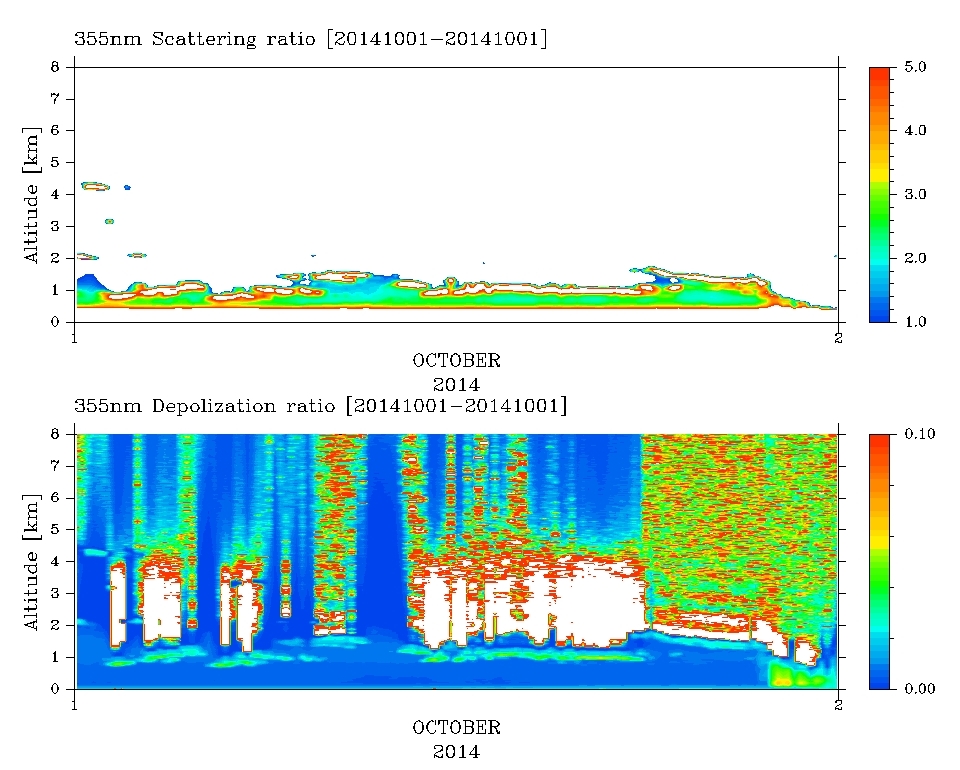Click altitude tick "7" on the scattering plot
The width and height of the screenshot is (960, 770).
pyautogui.click(x=55, y=99)
